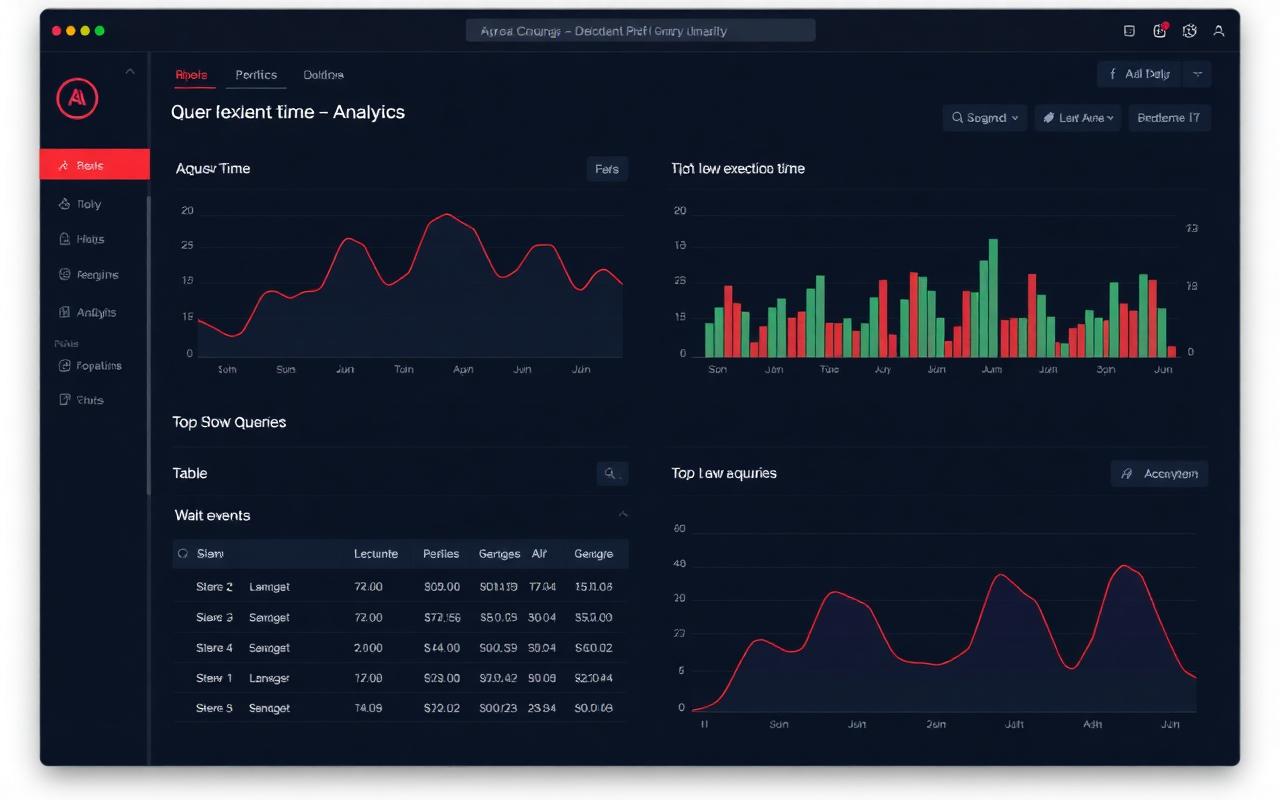Click the user profile icon top right
Screen dimensions: 1280x800
(1218, 30)
